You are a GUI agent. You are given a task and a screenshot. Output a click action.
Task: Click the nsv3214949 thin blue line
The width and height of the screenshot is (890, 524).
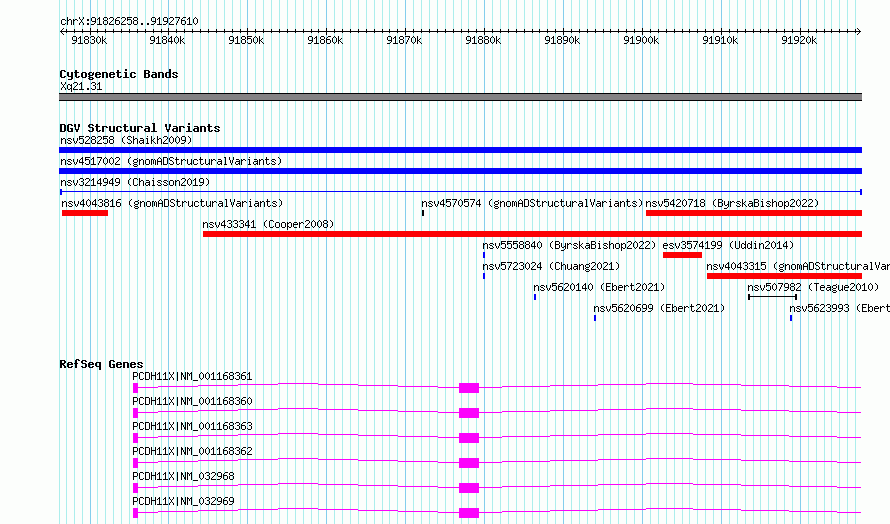pos(460,192)
